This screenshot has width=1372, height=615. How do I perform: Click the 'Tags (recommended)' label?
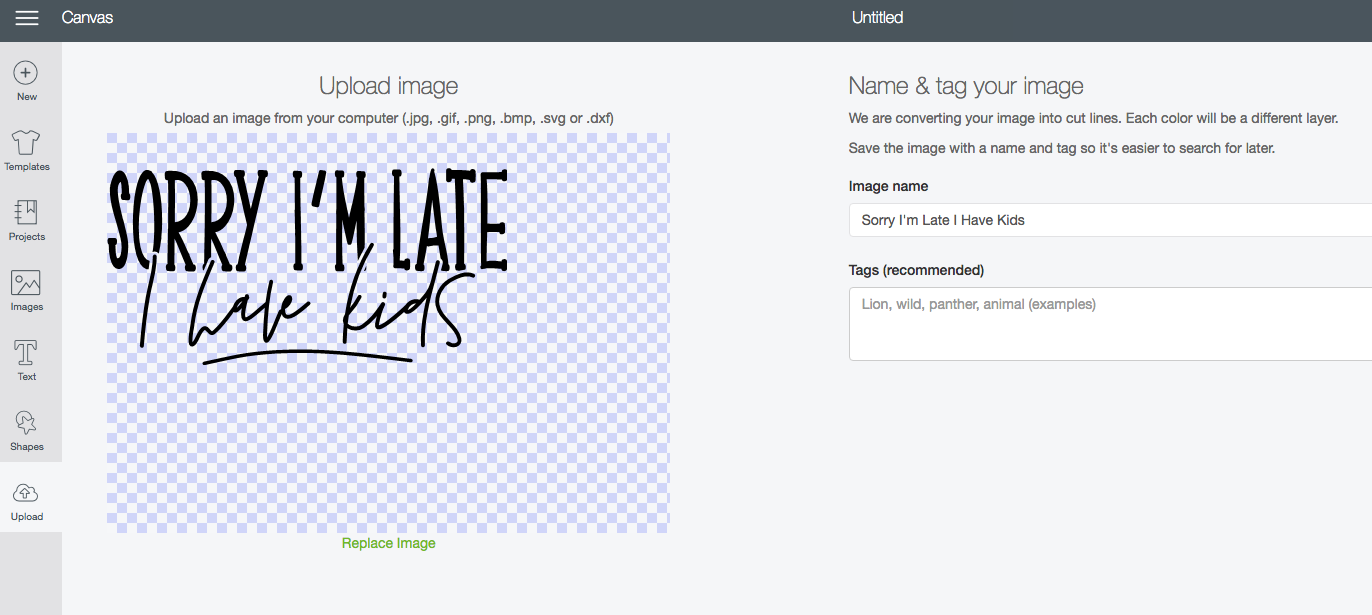click(x=916, y=270)
